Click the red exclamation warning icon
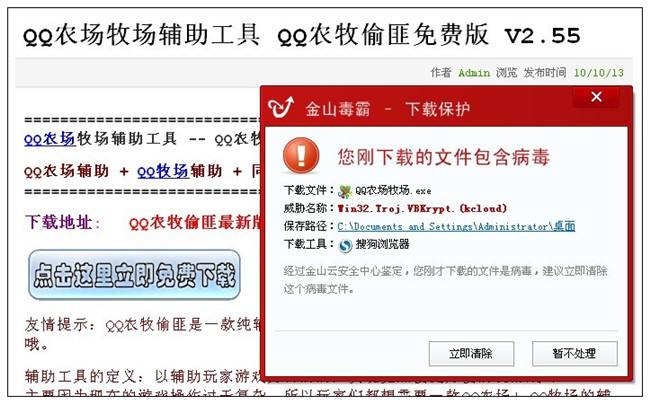The width and height of the screenshot is (650, 404). pyautogui.click(x=301, y=155)
